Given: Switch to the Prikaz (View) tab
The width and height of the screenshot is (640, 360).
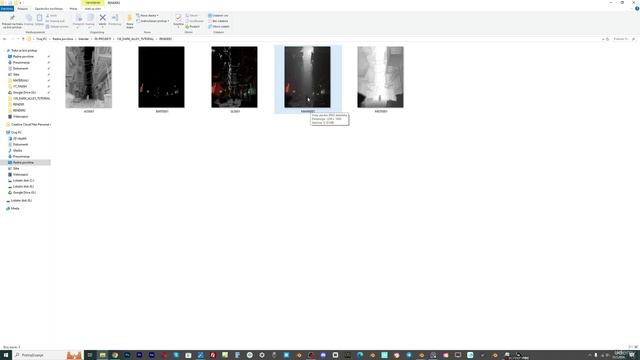Looking at the screenshot, I should click(73, 9).
